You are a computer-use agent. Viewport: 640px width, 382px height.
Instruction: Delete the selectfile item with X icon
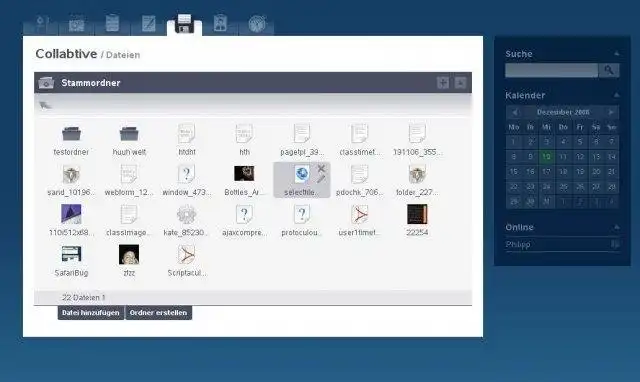tap(321, 168)
